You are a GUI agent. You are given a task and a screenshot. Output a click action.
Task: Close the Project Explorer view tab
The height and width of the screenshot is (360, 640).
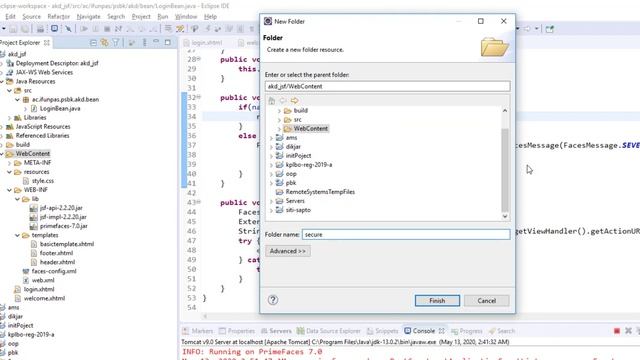coord(47,42)
